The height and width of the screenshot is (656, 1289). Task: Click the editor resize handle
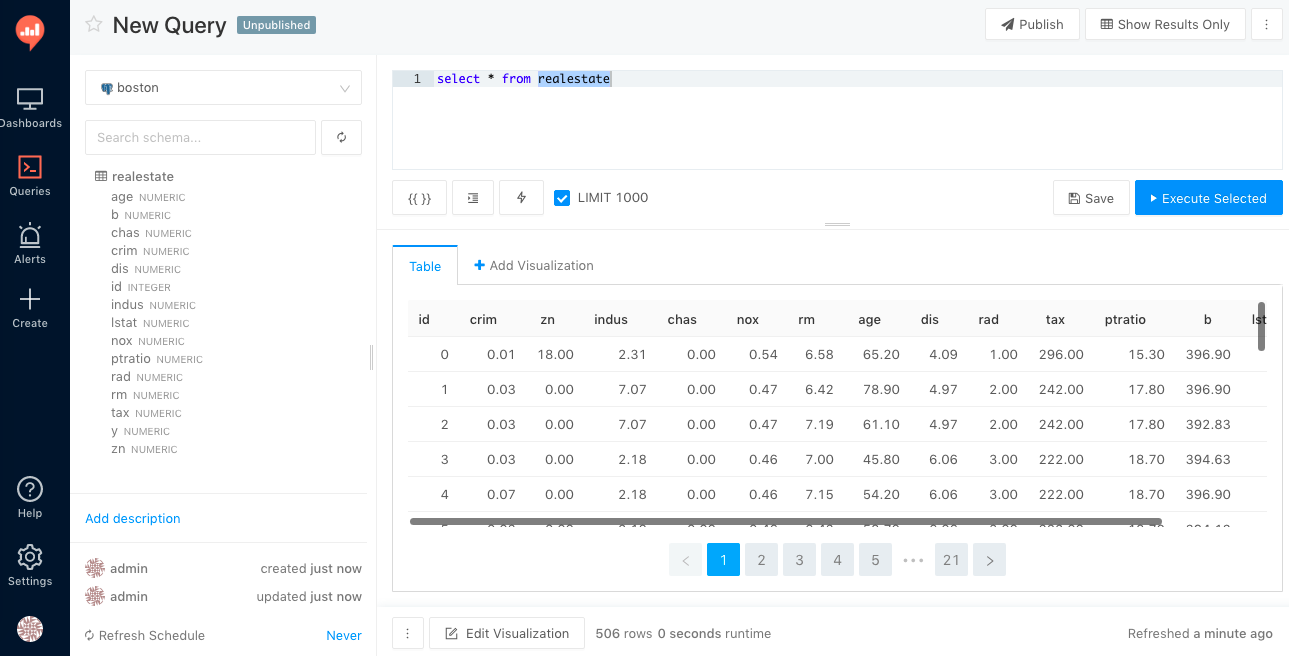coord(837,224)
